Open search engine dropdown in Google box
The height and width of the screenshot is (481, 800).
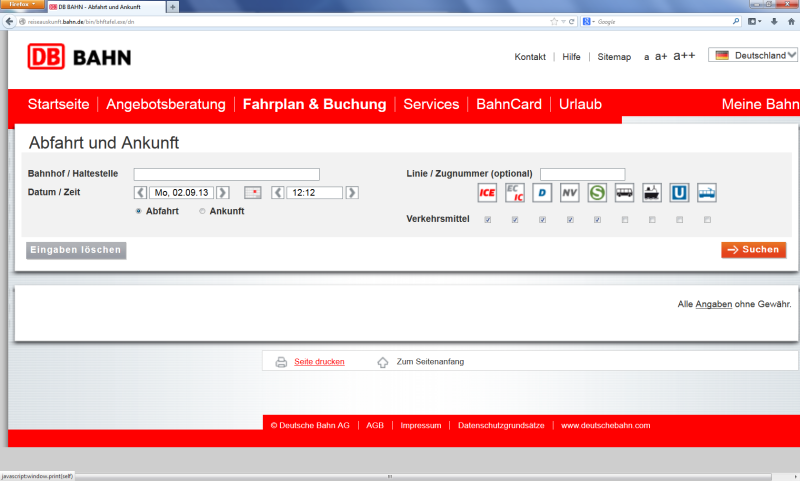point(589,21)
